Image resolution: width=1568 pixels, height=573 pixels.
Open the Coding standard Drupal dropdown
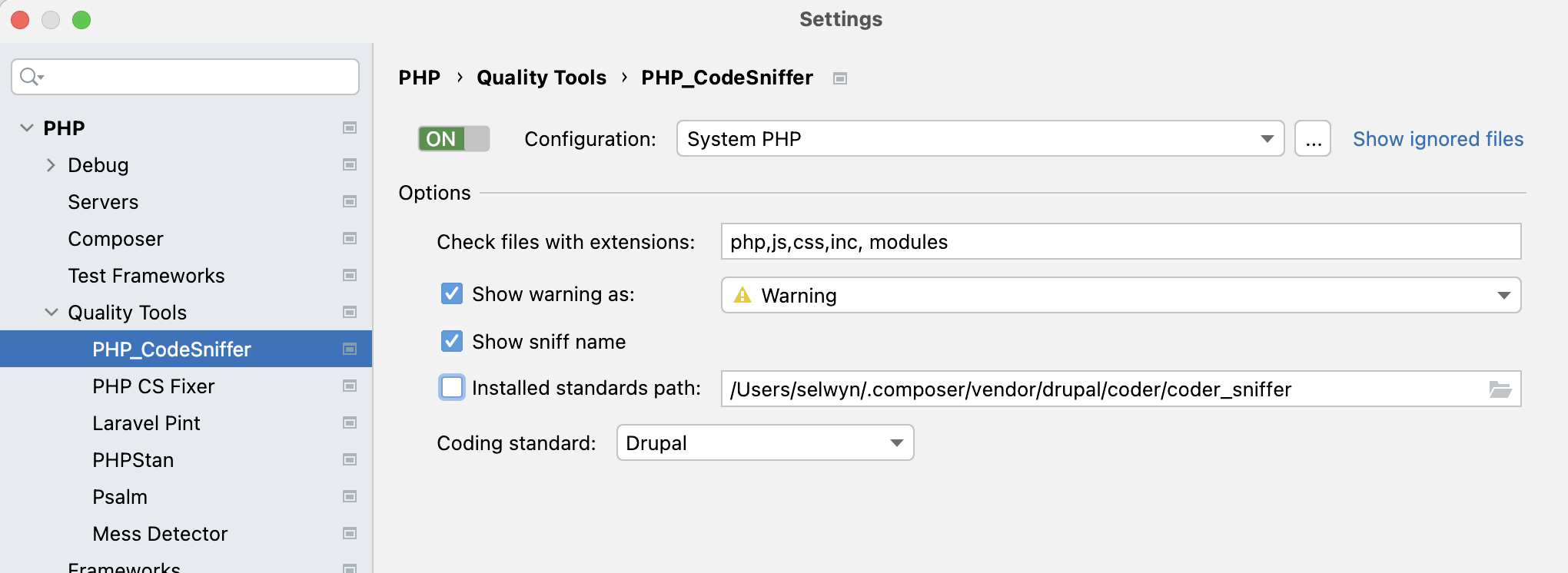[765, 443]
